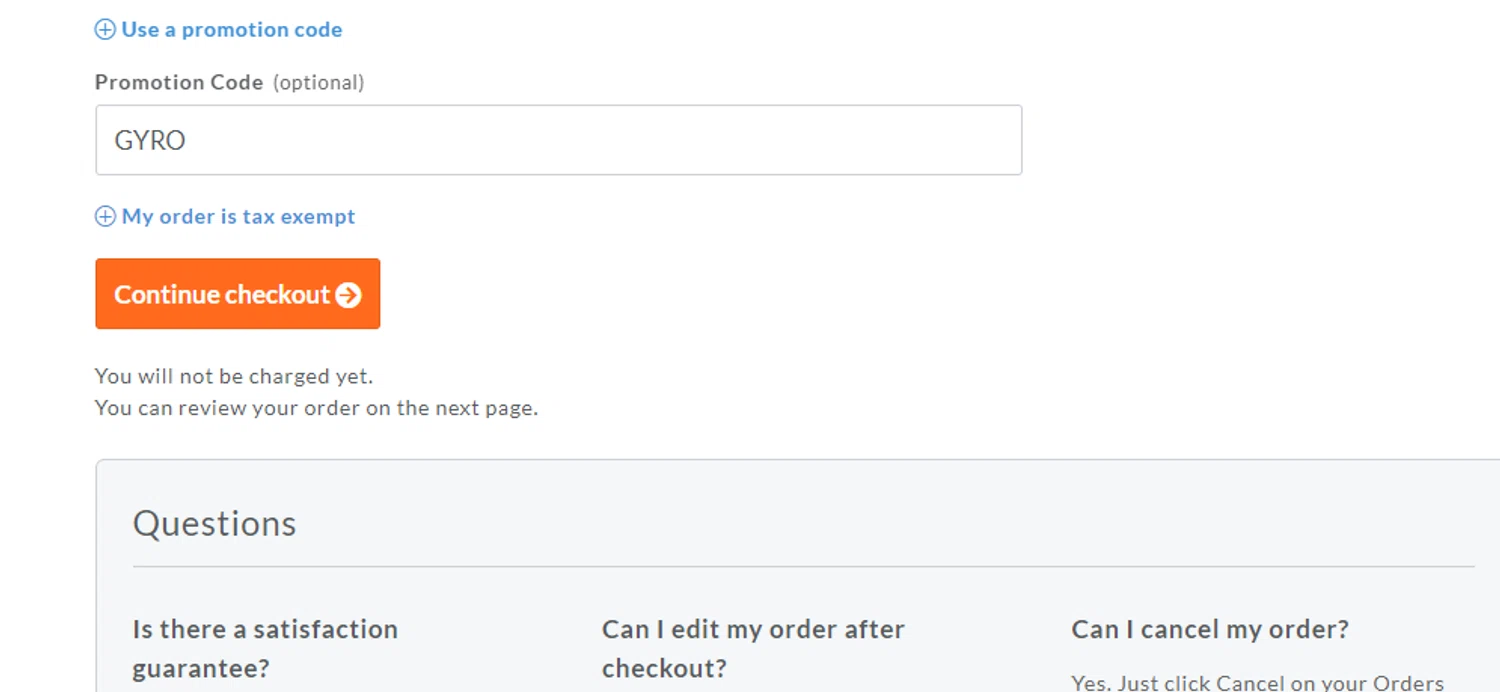Select the Is there a satisfaction guarantee question
1500x692 pixels.
tap(265, 647)
